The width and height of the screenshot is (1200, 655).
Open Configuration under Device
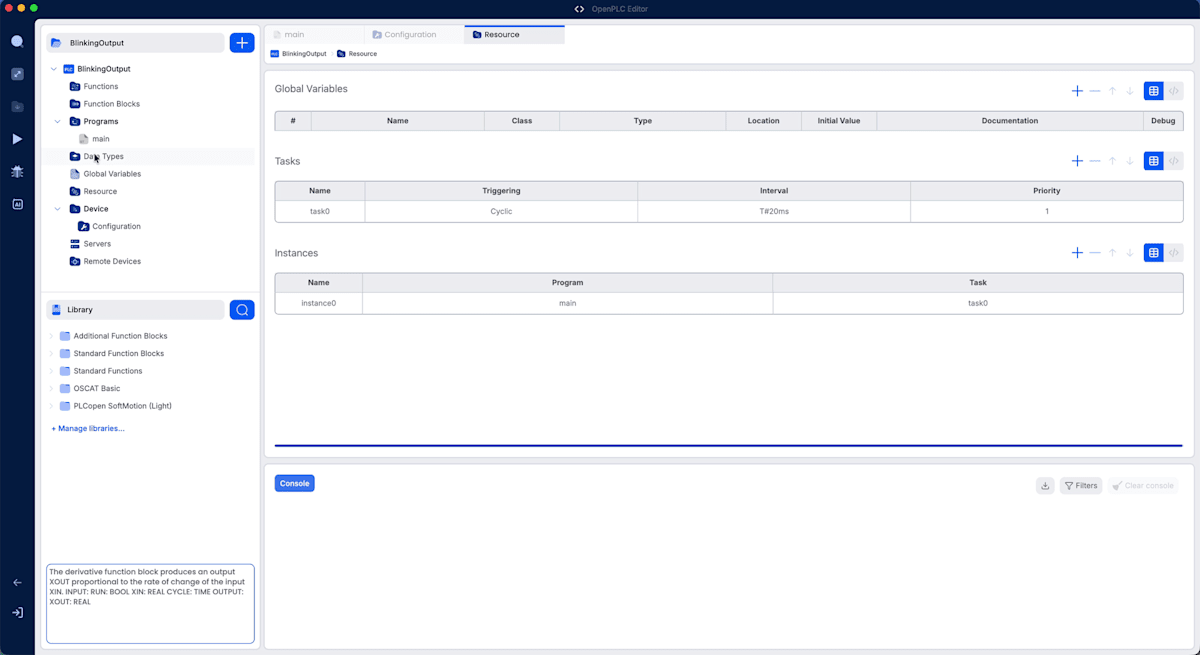tap(116, 226)
